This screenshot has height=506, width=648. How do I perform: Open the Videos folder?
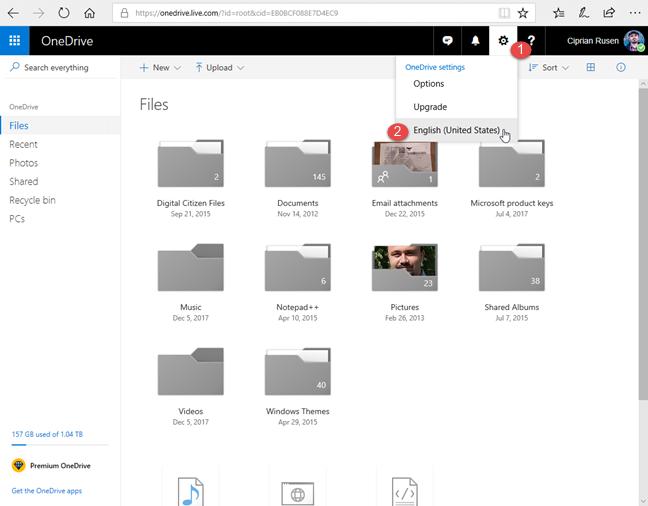191,372
